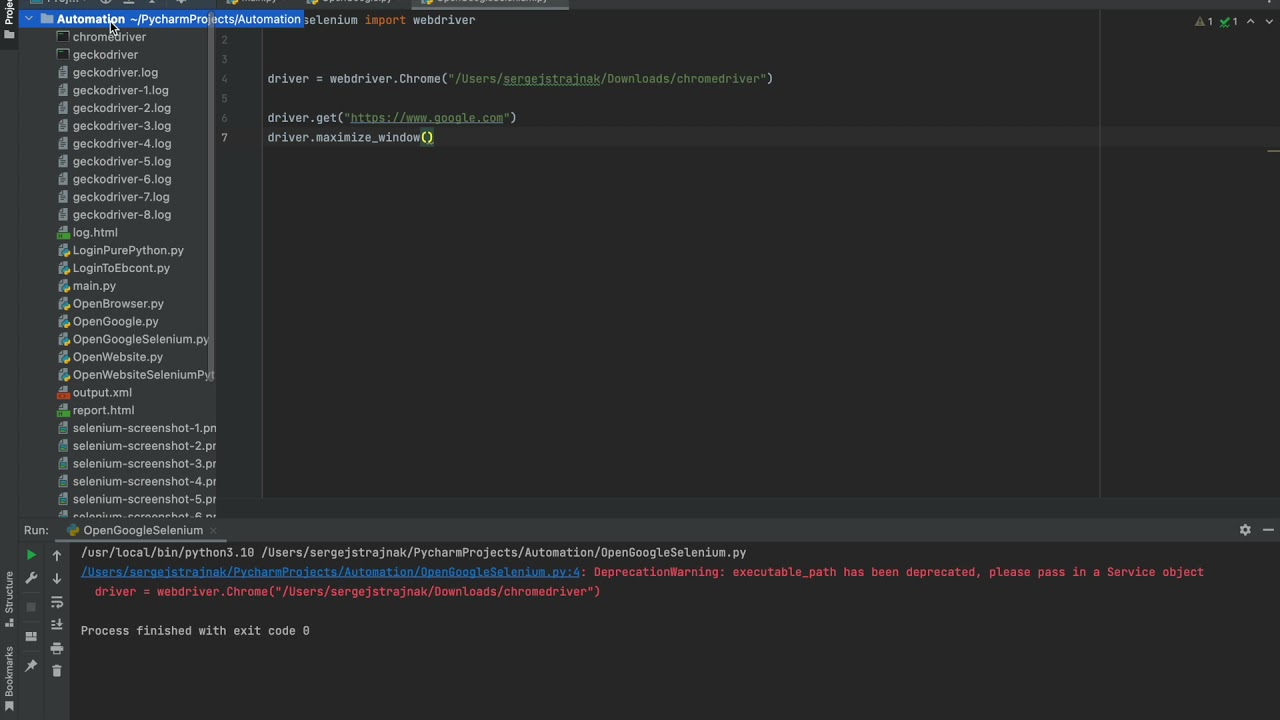Rerun OpenGoogleSelenium with green play icon
The image size is (1280, 720).
tap(31, 555)
